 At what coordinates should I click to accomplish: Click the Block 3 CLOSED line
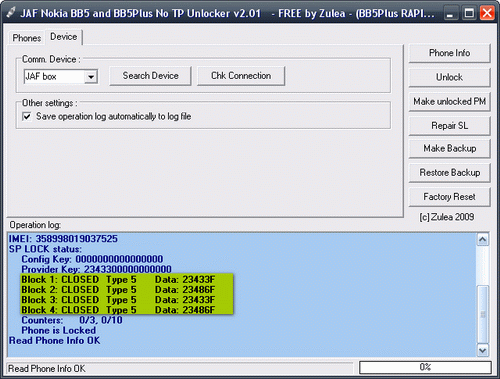(x=118, y=300)
